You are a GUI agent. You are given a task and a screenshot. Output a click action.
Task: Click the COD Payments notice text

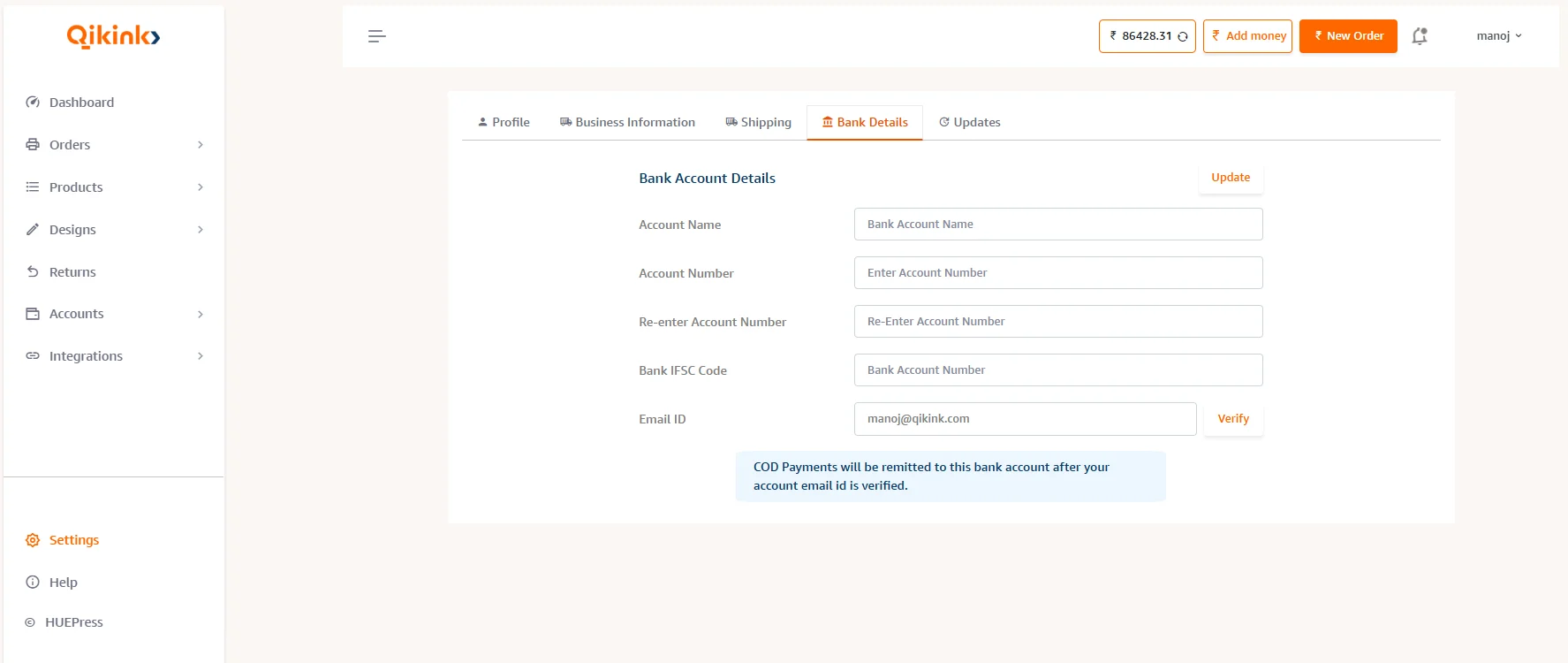(931, 476)
